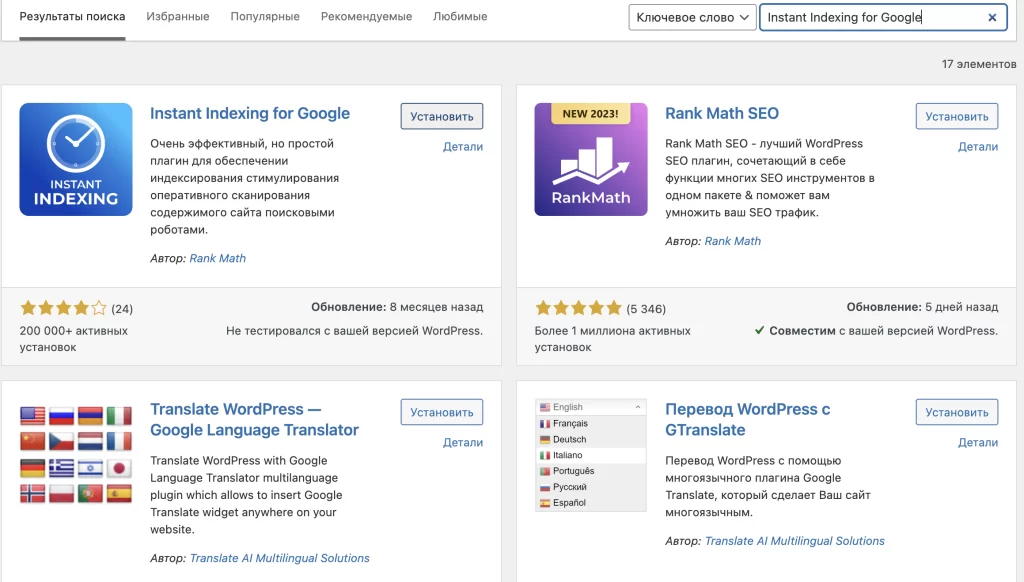Open author Translate AI link under GTranslate
The height and width of the screenshot is (582, 1024).
795,541
